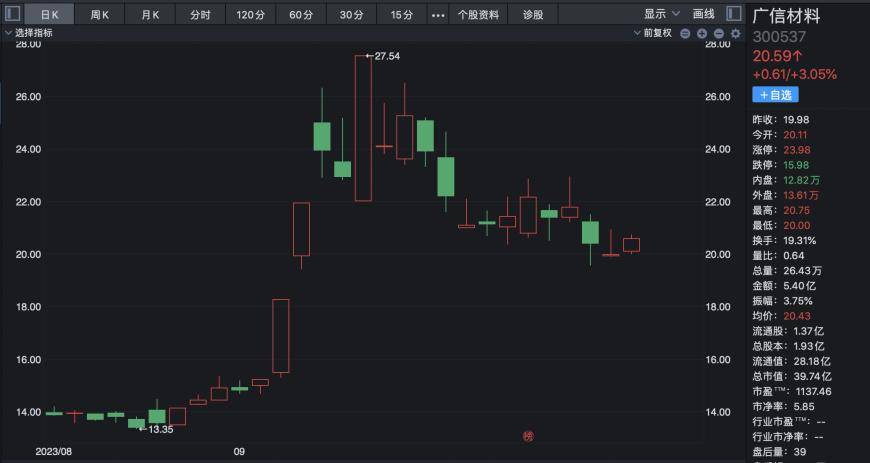
Task: Open the 分时 intraday tab
Action: click(200, 15)
